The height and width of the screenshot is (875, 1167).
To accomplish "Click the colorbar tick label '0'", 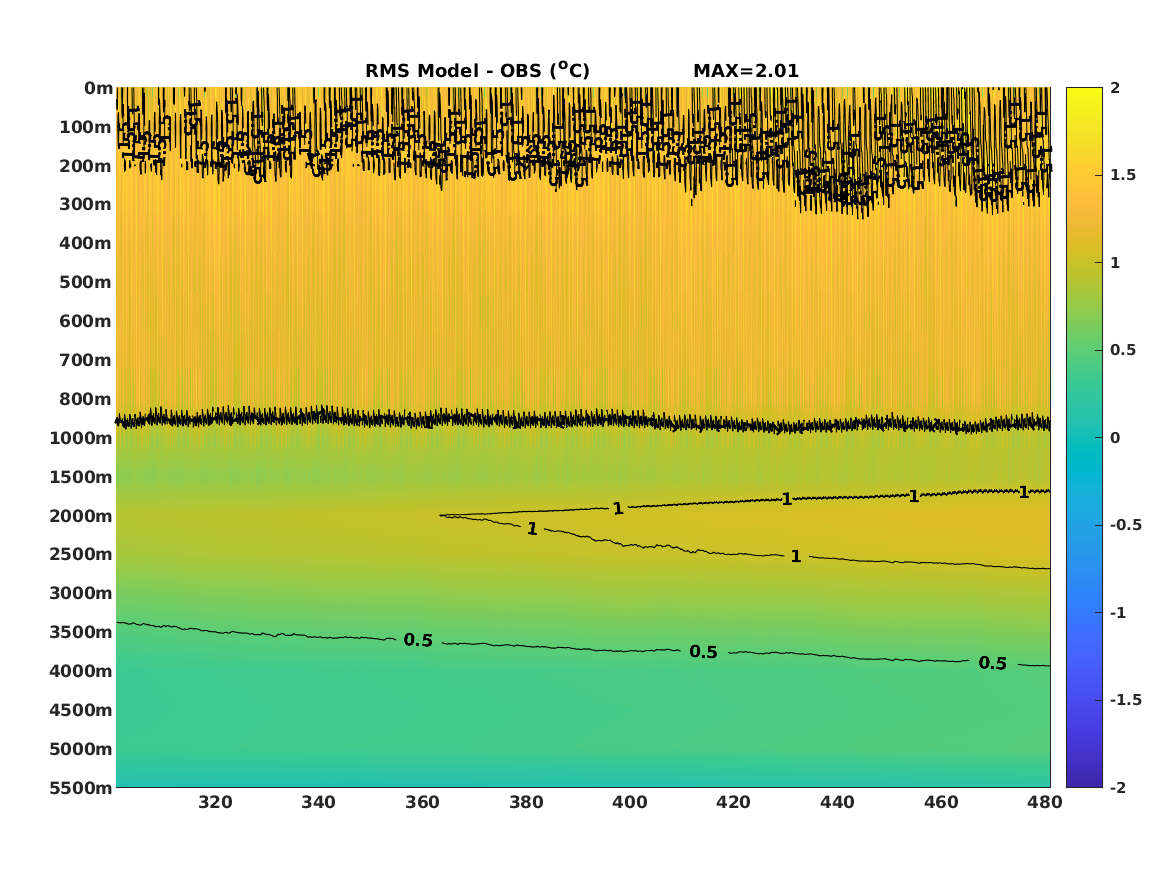I will tap(1115, 438).
